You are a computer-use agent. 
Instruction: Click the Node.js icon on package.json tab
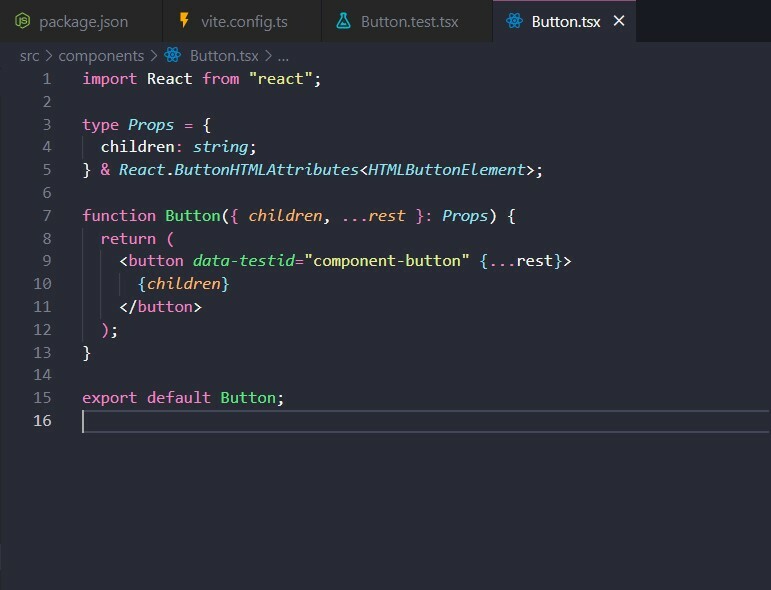[x=23, y=21]
